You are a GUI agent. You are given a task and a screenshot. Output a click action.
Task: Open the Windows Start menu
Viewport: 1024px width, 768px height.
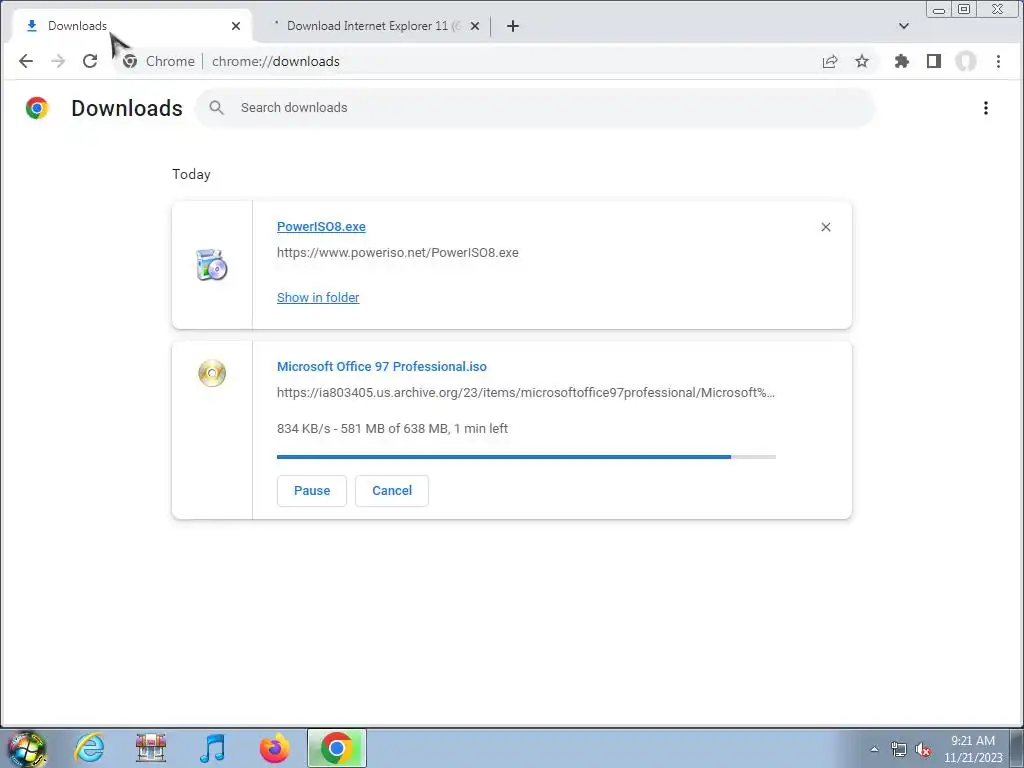point(25,748)
